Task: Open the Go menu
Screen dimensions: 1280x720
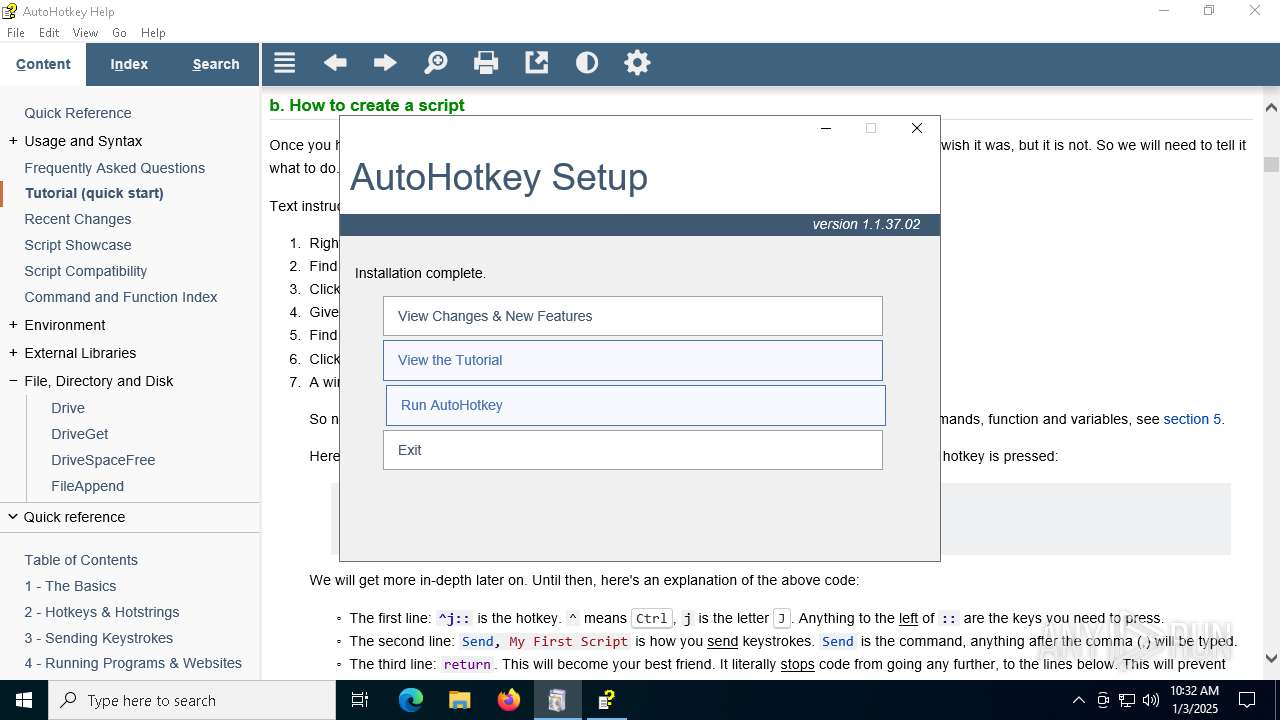Action: (x=119, y=33)
